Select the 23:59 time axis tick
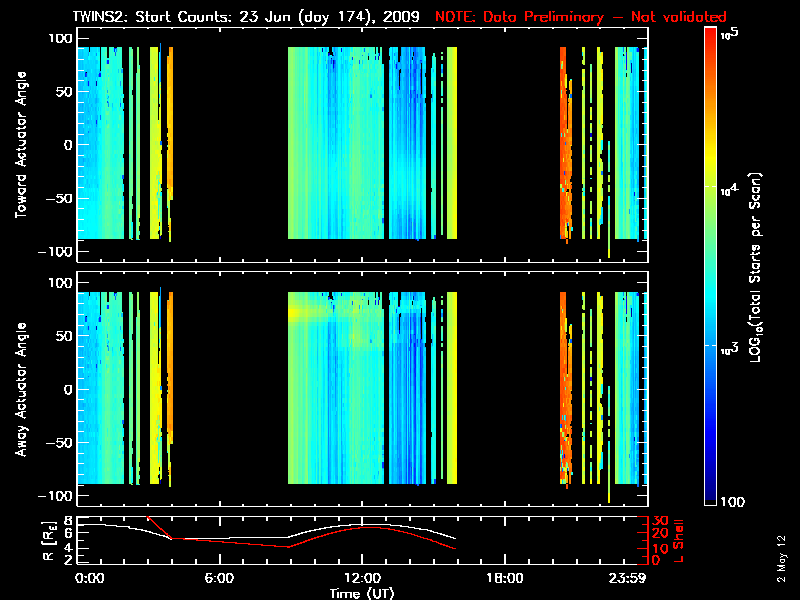This screenshot has width=800, height=600. [629, 578]
